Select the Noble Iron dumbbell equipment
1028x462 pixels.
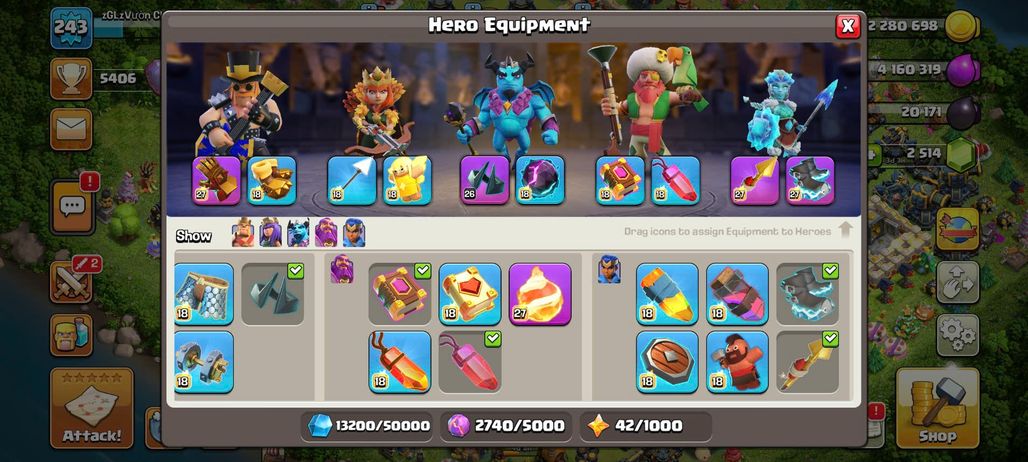click(204, 362)
